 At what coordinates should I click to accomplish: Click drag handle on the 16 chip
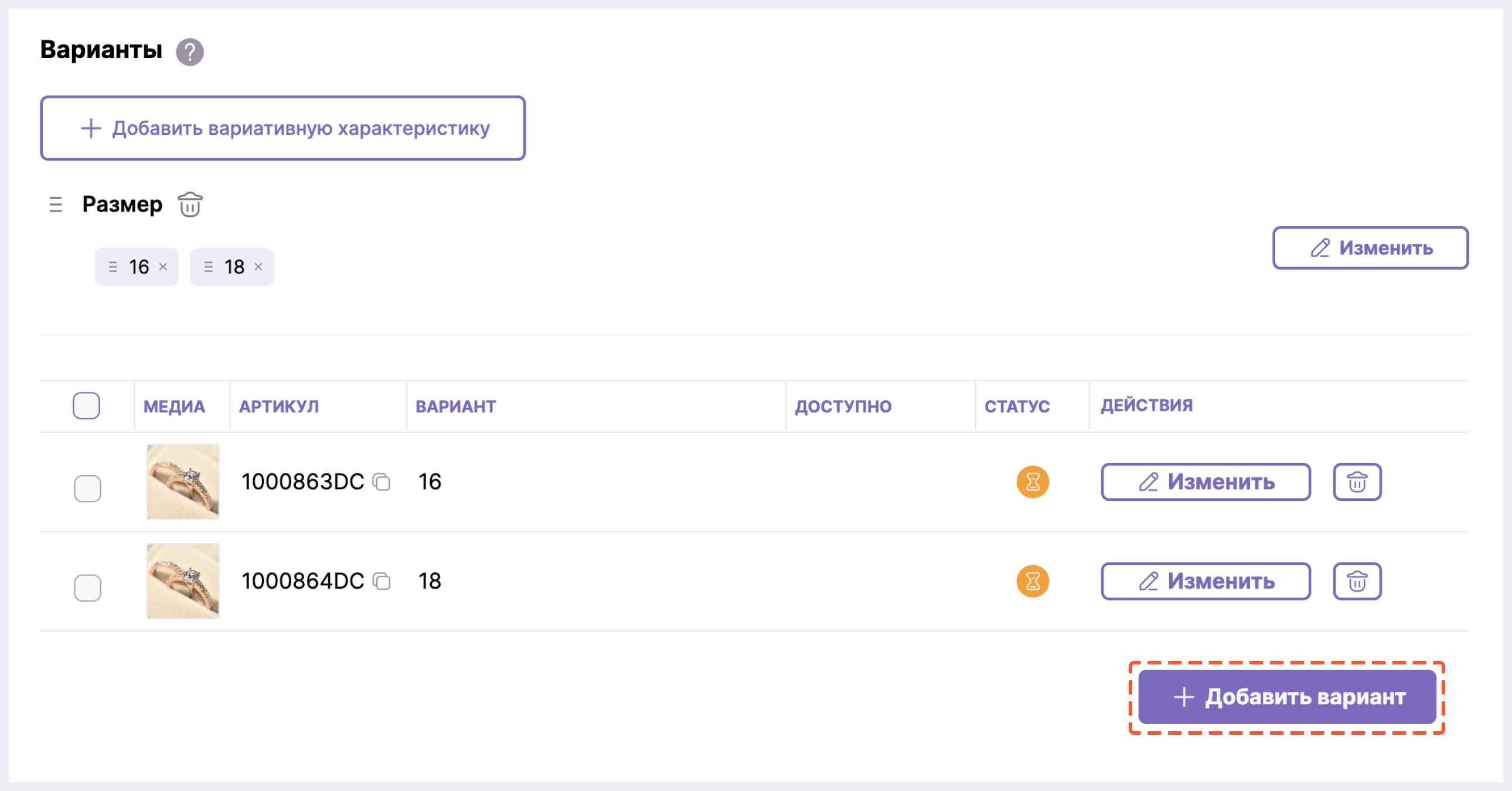113,267
